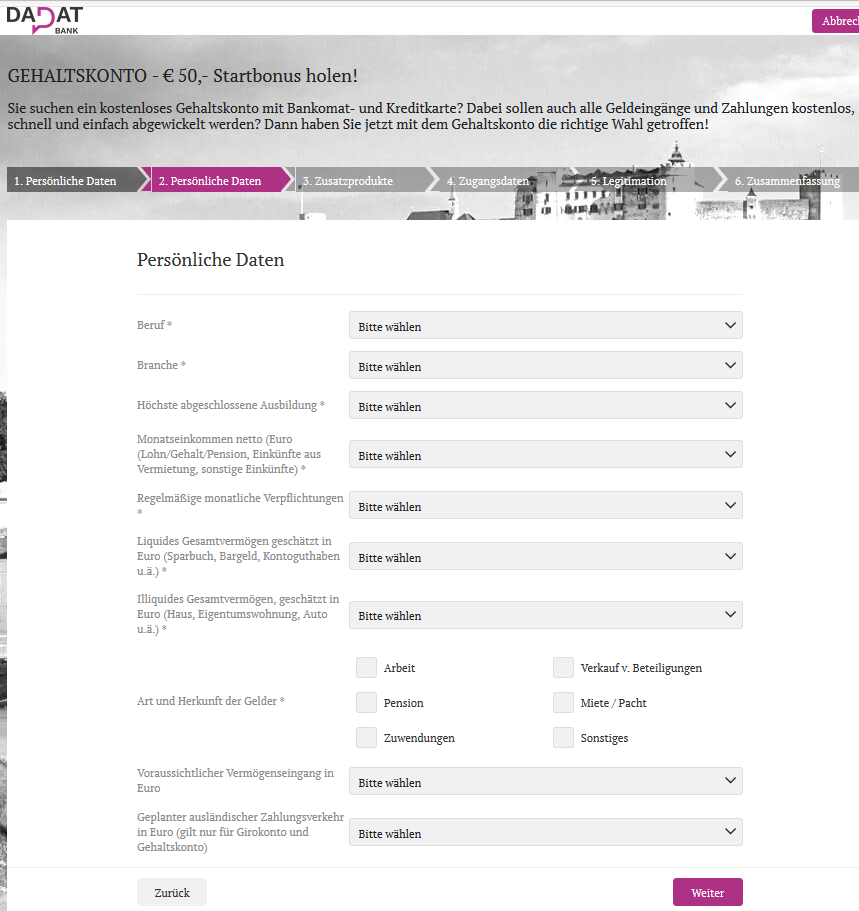859x911 pixels.
Task: Click the Abbrechen button top right
Action: pos(838,20)
